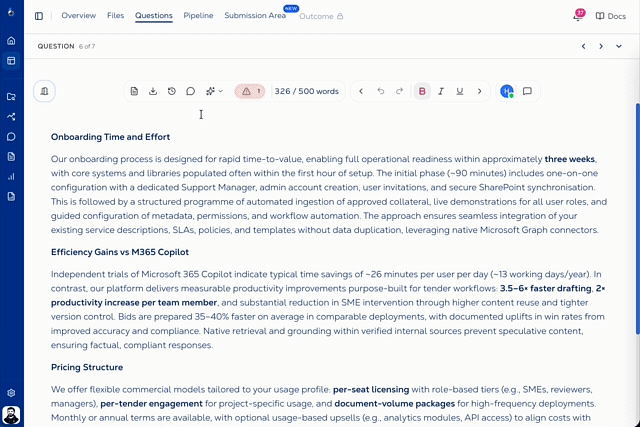Image resolution: width=640 pixels, height=427 pixels.
Task: Click the user avatar in sidebar
Action: (x=11, y=414)
